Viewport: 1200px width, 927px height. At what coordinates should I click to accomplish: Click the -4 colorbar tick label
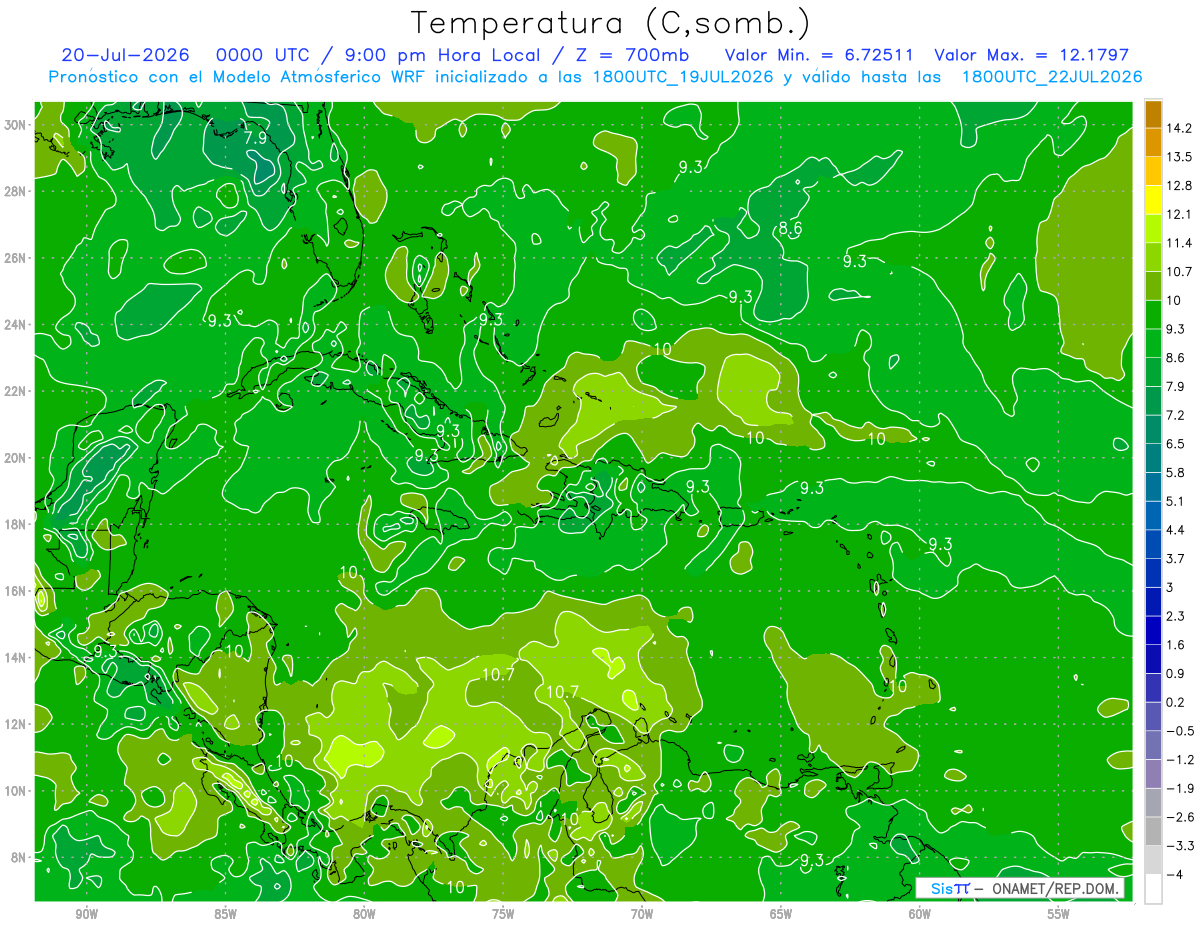point(1175,874)
